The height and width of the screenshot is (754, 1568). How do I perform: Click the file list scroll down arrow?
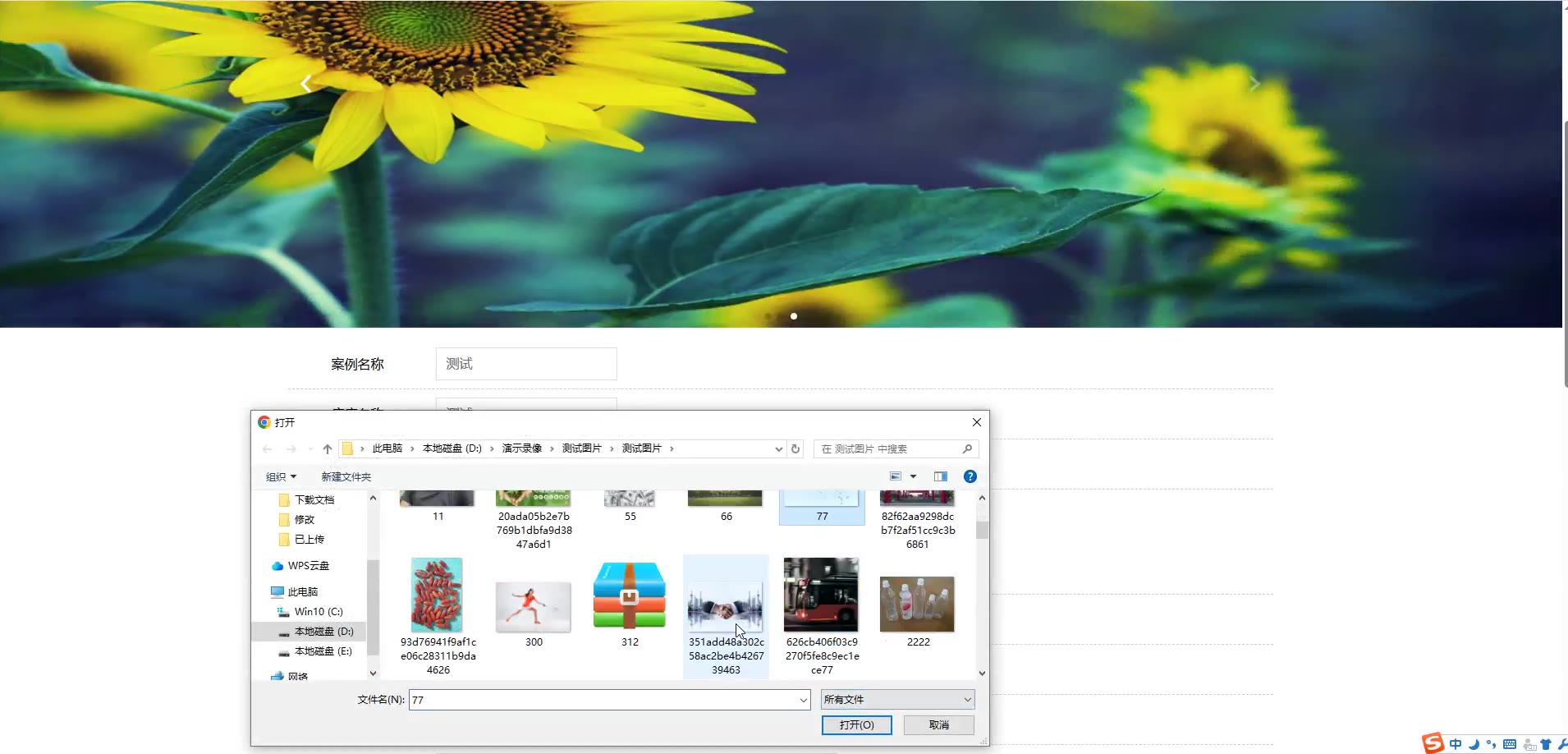[982, 673]
